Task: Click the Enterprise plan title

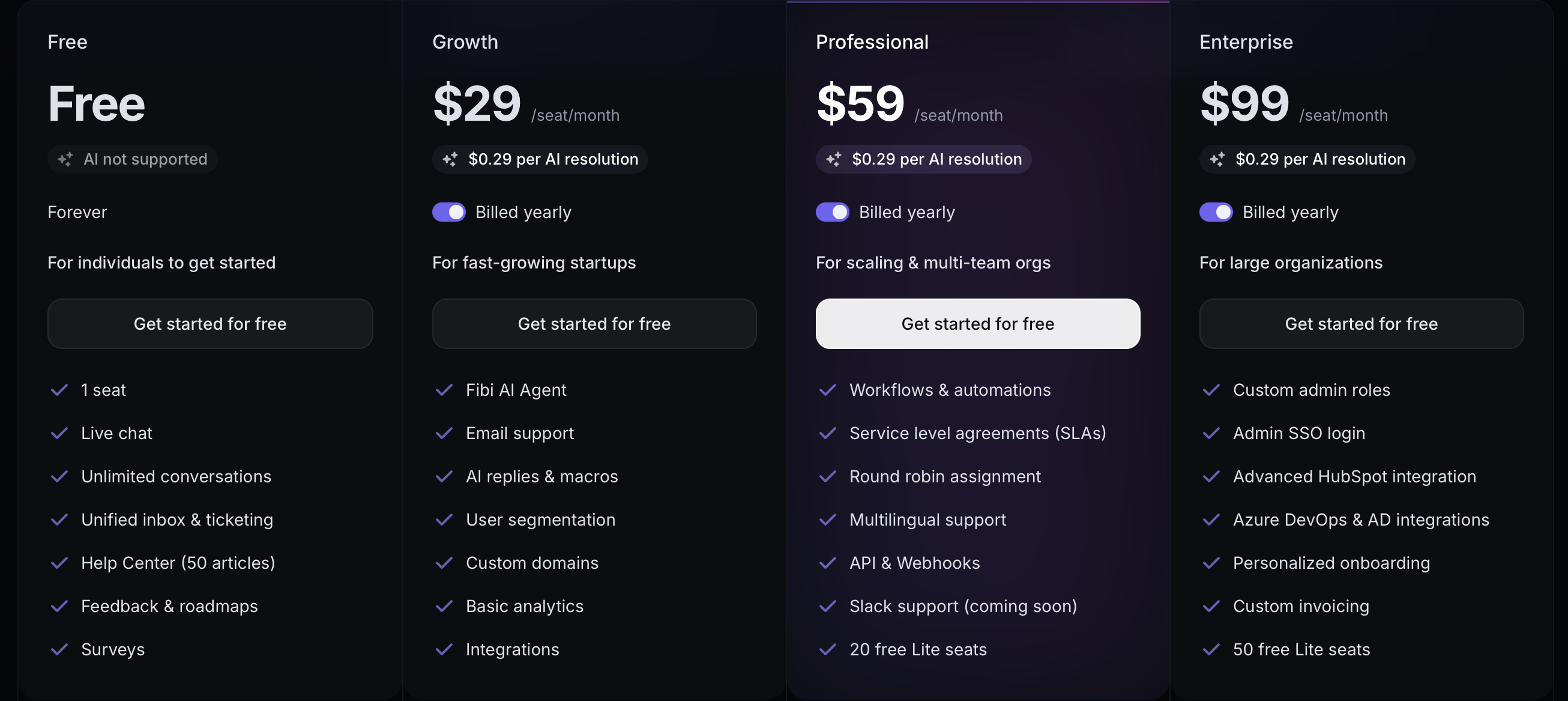Action: 1246,41
